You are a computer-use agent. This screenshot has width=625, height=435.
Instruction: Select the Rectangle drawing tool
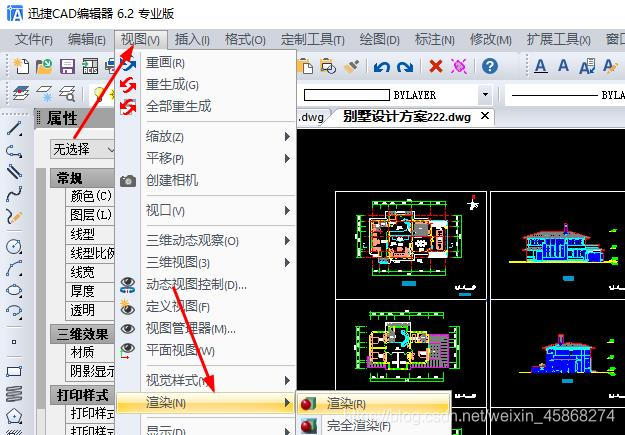14,372
